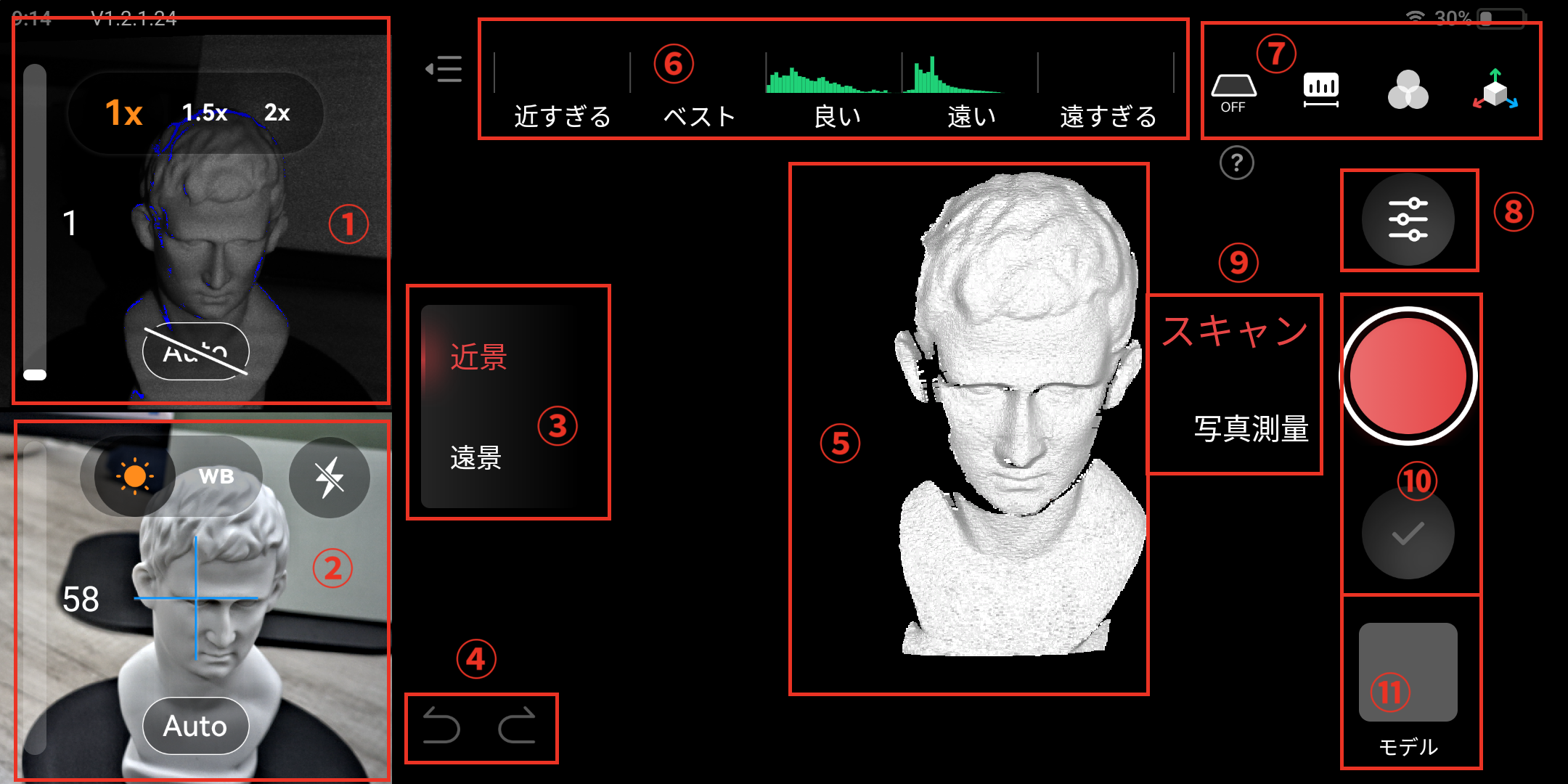The width and height of the screenshot is (1568, 784).
Task: Redo the scan step
Action: tap(517, 725)
